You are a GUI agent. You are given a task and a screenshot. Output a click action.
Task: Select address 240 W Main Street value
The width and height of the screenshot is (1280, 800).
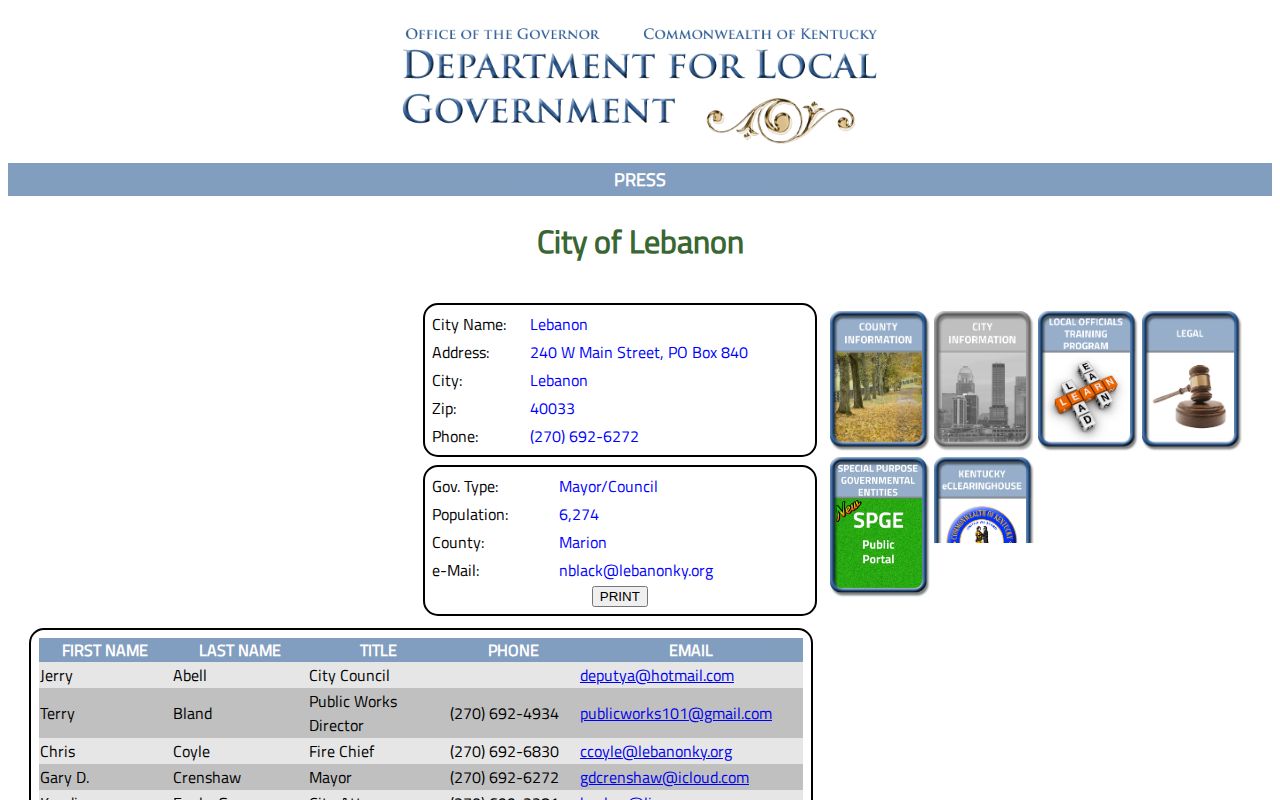639,353
